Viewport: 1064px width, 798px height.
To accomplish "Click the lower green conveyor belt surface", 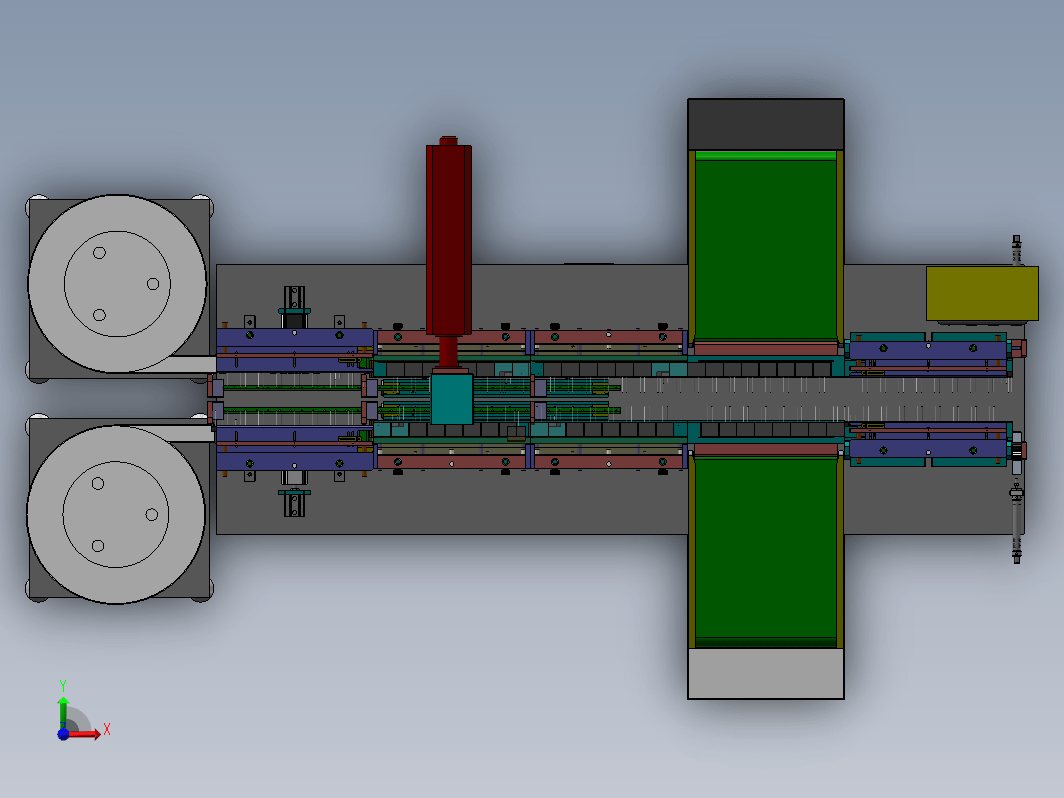I will [765, 548].
